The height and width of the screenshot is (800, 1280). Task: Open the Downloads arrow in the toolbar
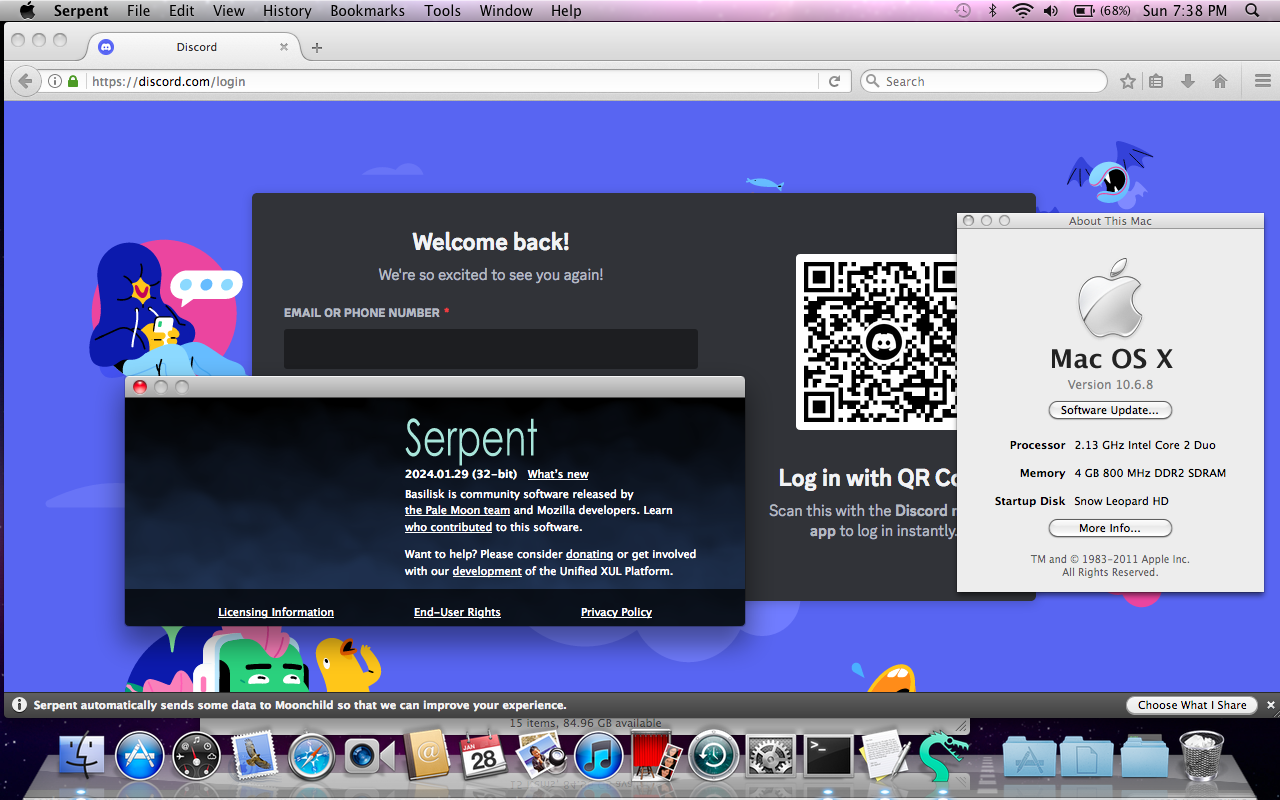point(1188,81)
